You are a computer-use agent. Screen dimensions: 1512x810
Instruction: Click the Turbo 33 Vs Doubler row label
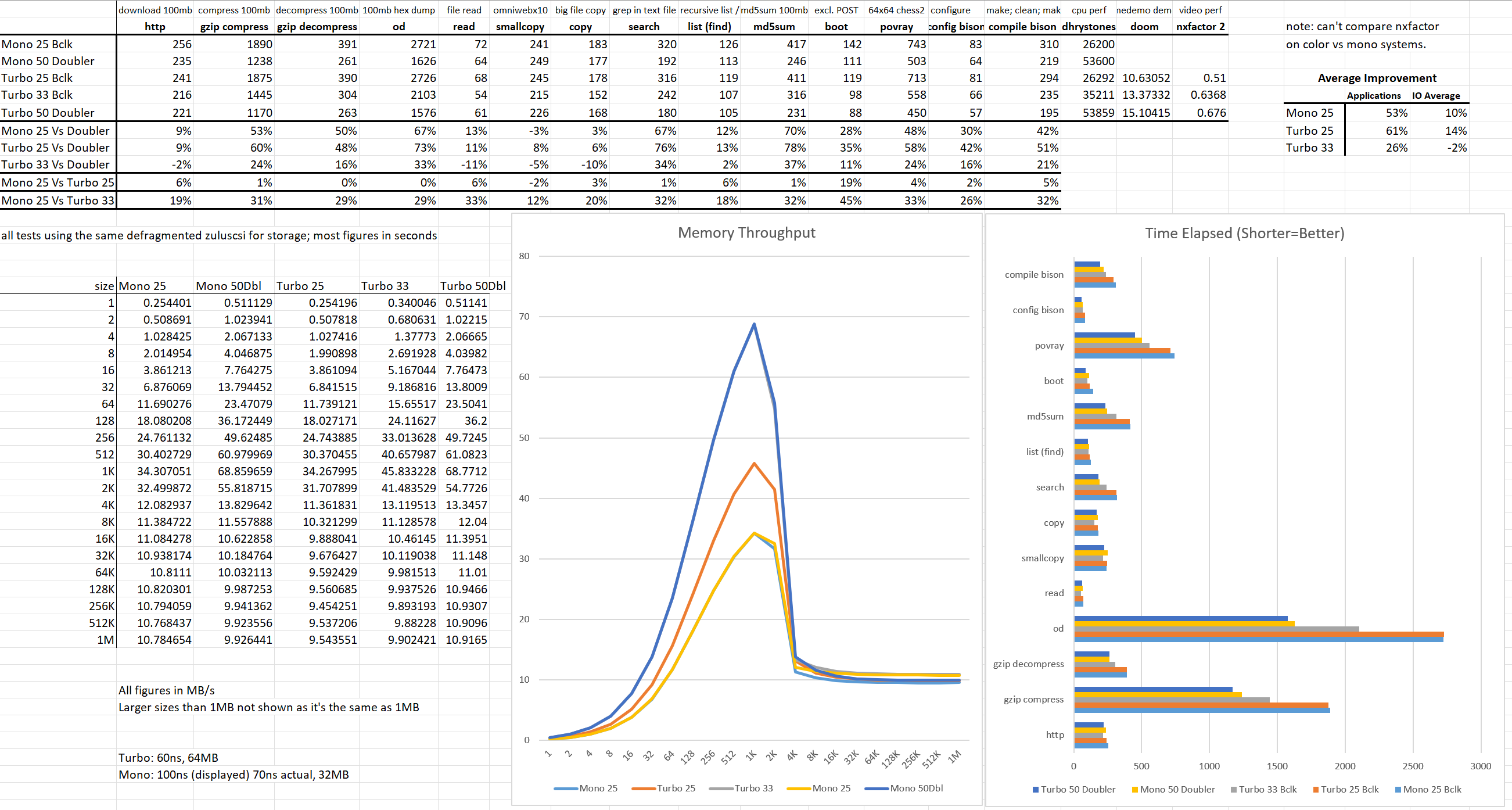tap(56, 164)
